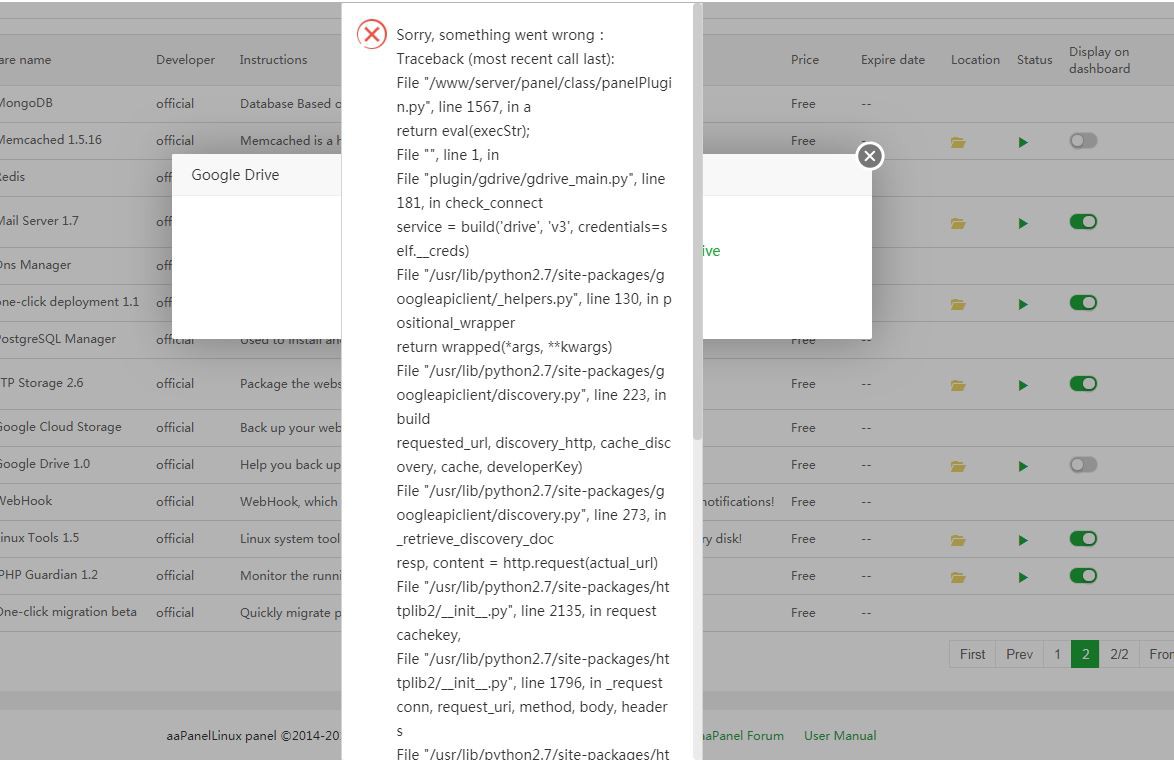Click the Mail Server play status icon
The image size is (1174, 760).
tap(1023, 223)
